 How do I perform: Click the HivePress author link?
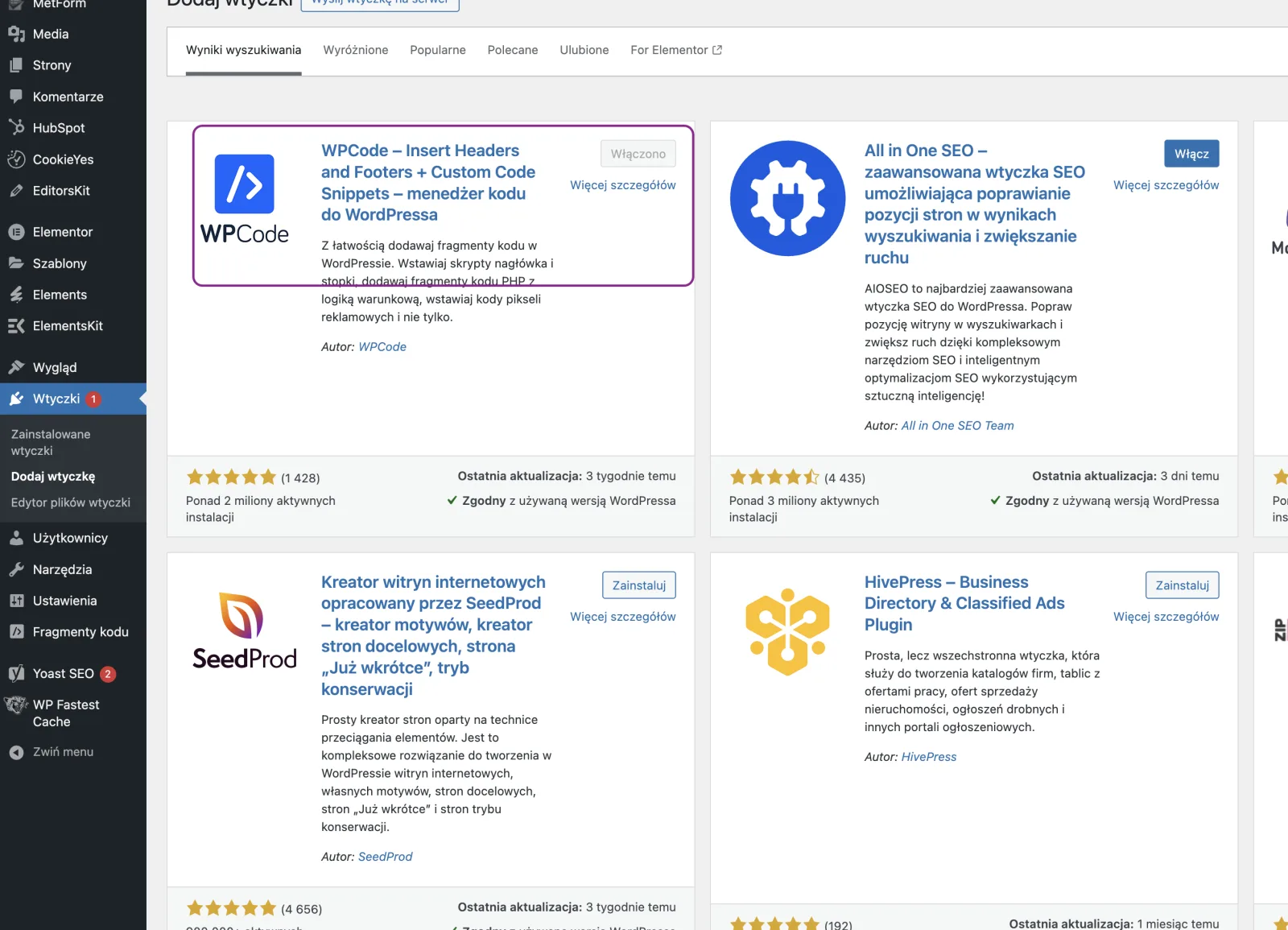click(x=929, y=757)
